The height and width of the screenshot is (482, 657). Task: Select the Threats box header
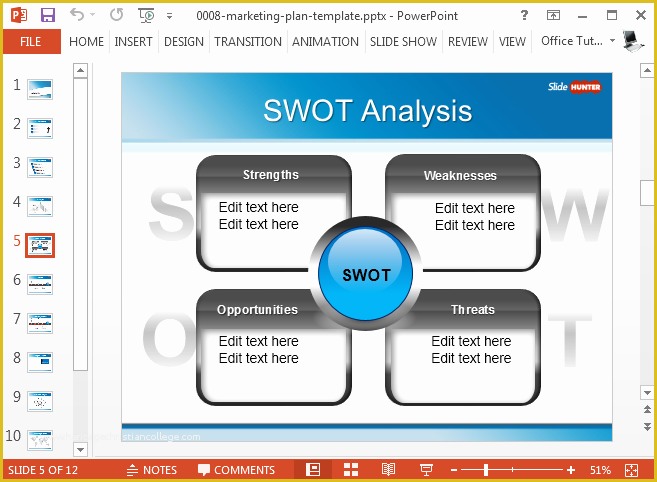coord(473,309)
